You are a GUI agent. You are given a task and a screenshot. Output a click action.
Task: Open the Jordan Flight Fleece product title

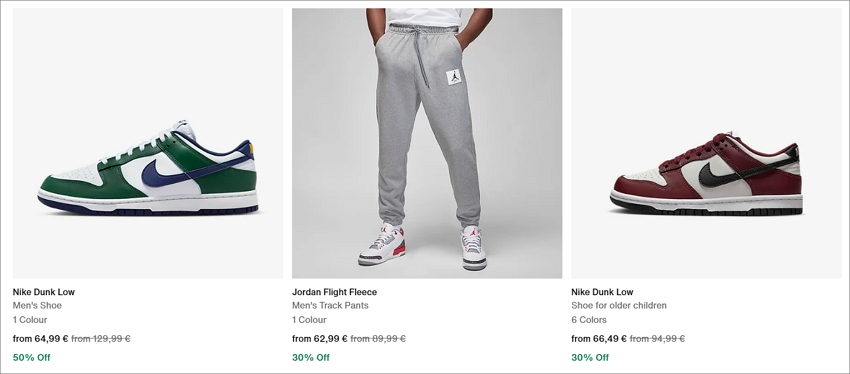click(334, 292)
